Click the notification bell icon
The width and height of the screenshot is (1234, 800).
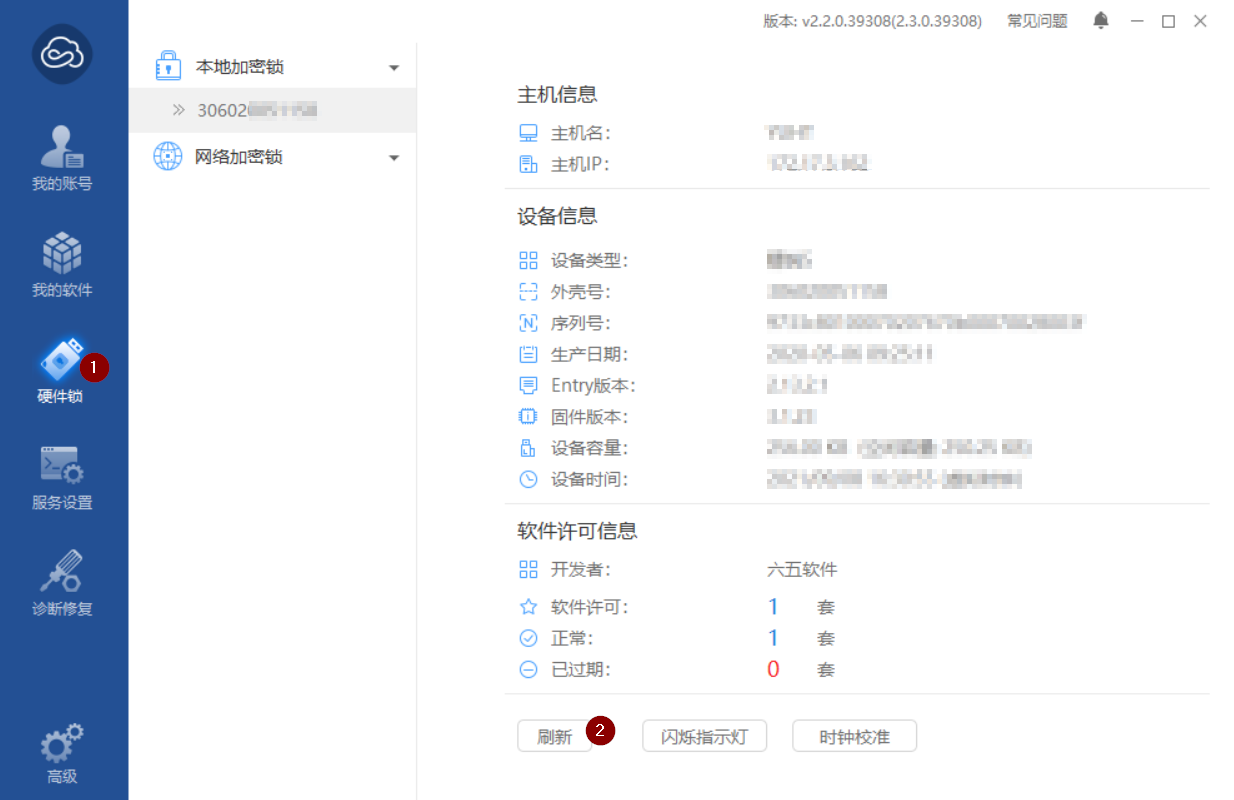(x=1101, y=21)
